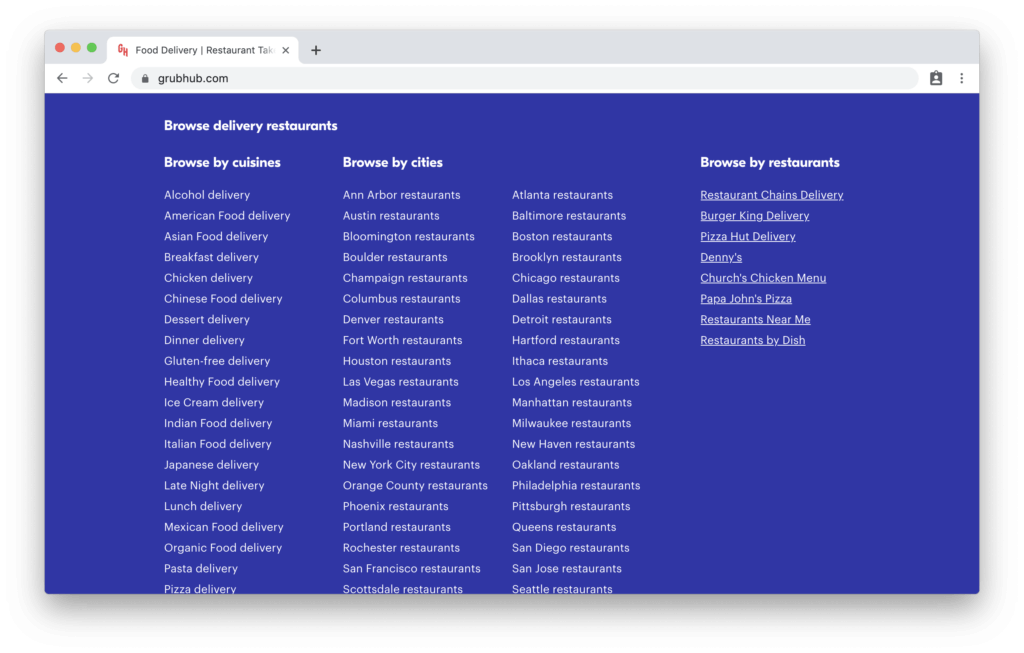
Task: Click the lock icon in address bar
Action: click(145, 78)
